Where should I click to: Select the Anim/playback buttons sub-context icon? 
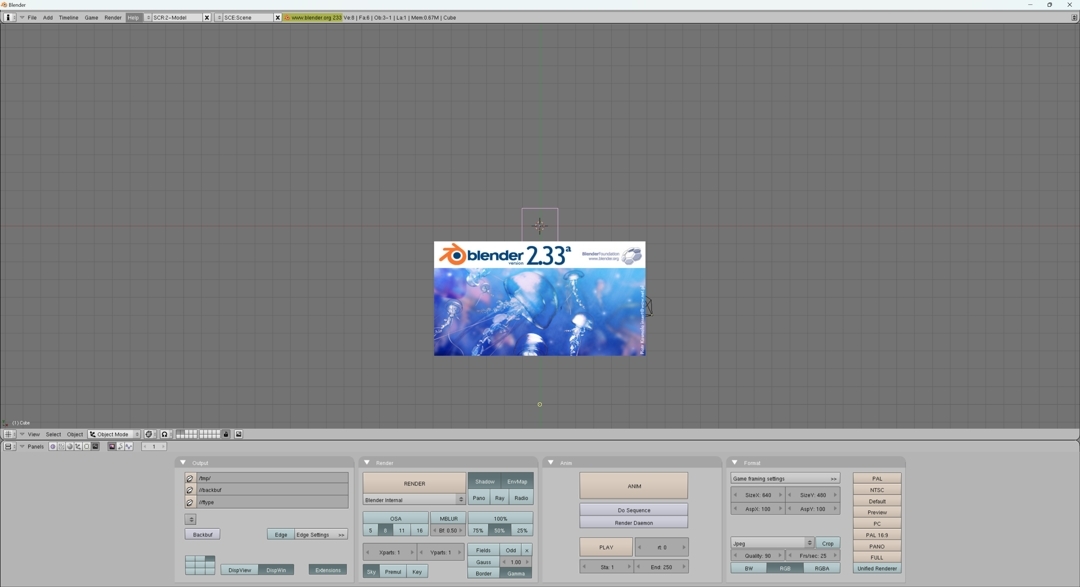coord(120,446)
